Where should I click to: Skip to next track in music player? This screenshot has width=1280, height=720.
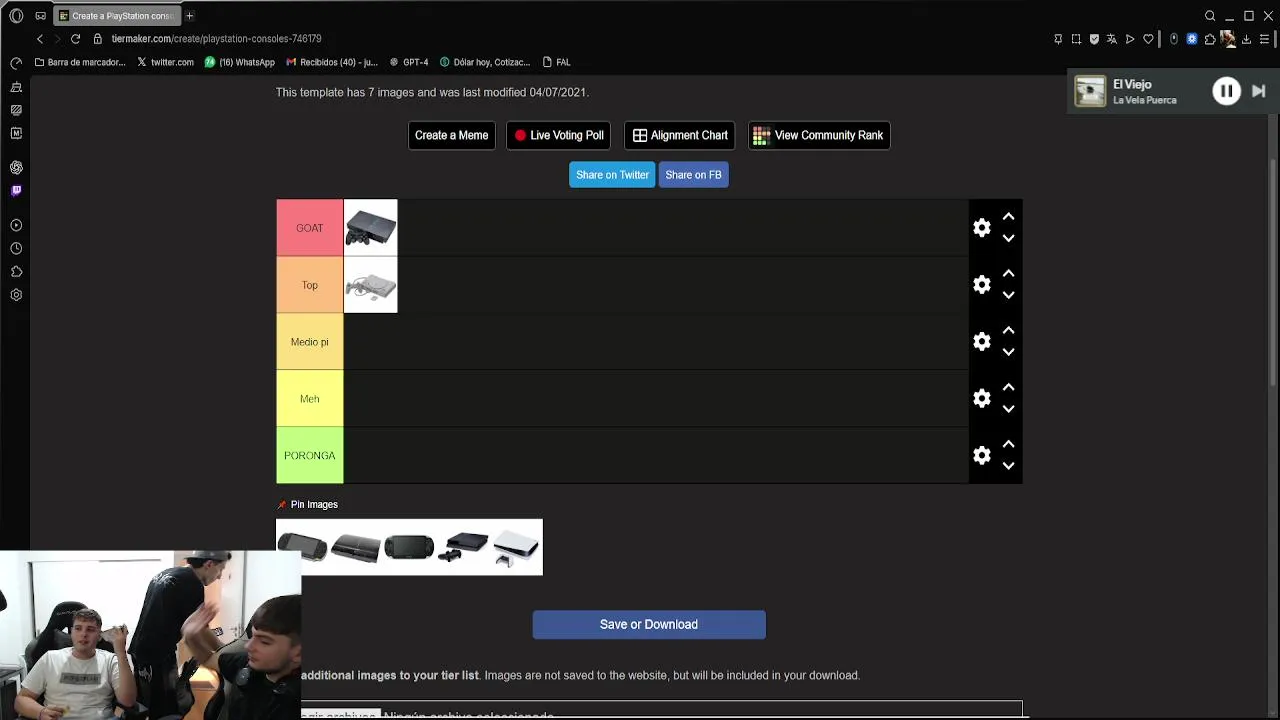coord(1259,91)
